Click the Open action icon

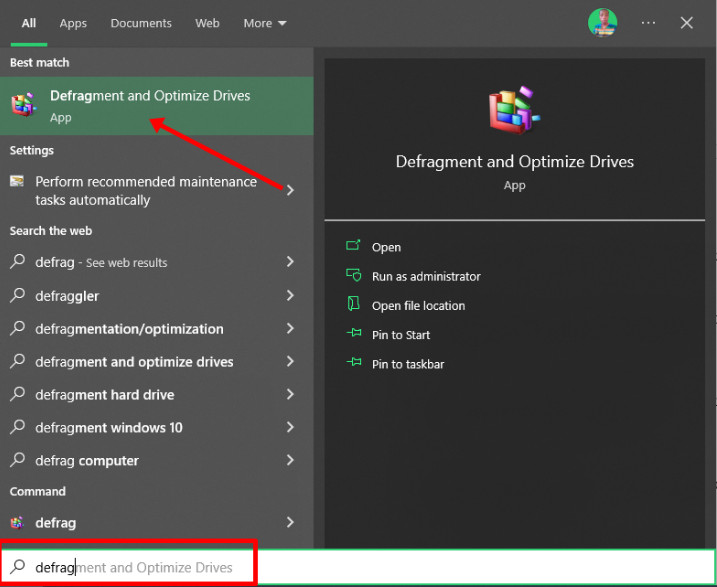click(353, 245)
